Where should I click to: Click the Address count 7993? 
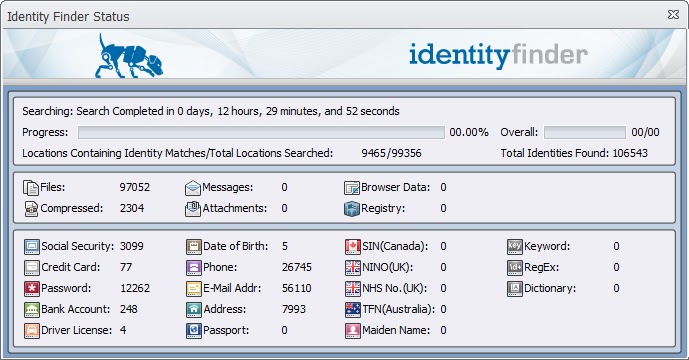point(294,309)
